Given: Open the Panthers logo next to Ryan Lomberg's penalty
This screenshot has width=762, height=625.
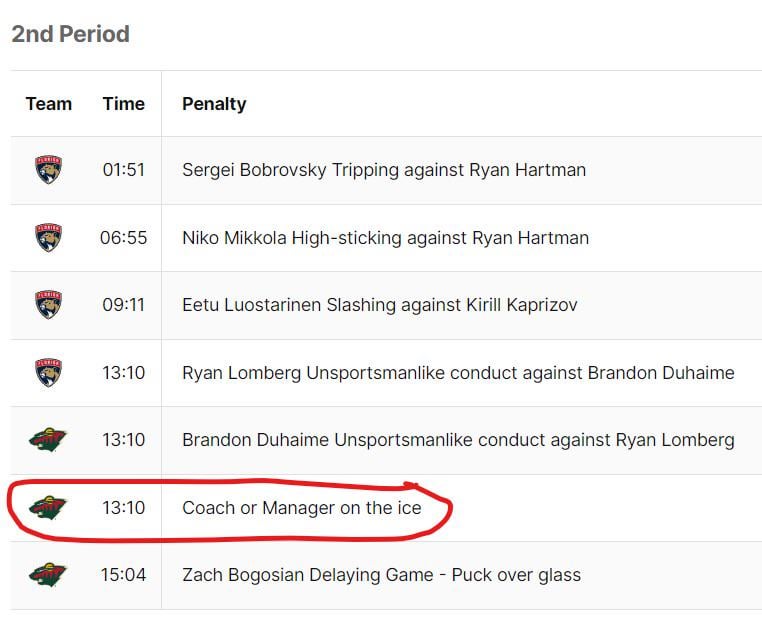Looking at the screenshot, I should coord(48,373).
